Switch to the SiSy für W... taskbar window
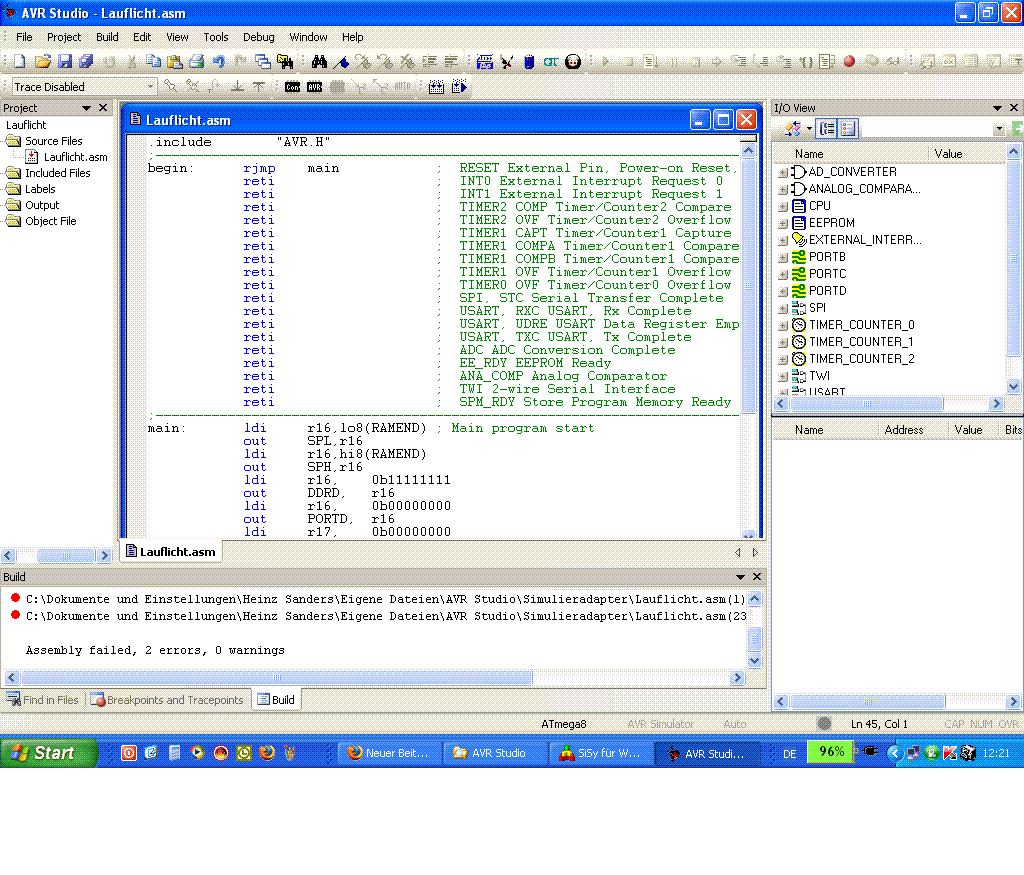This screenshot has height=875, width=1024. tap(599, 753)
